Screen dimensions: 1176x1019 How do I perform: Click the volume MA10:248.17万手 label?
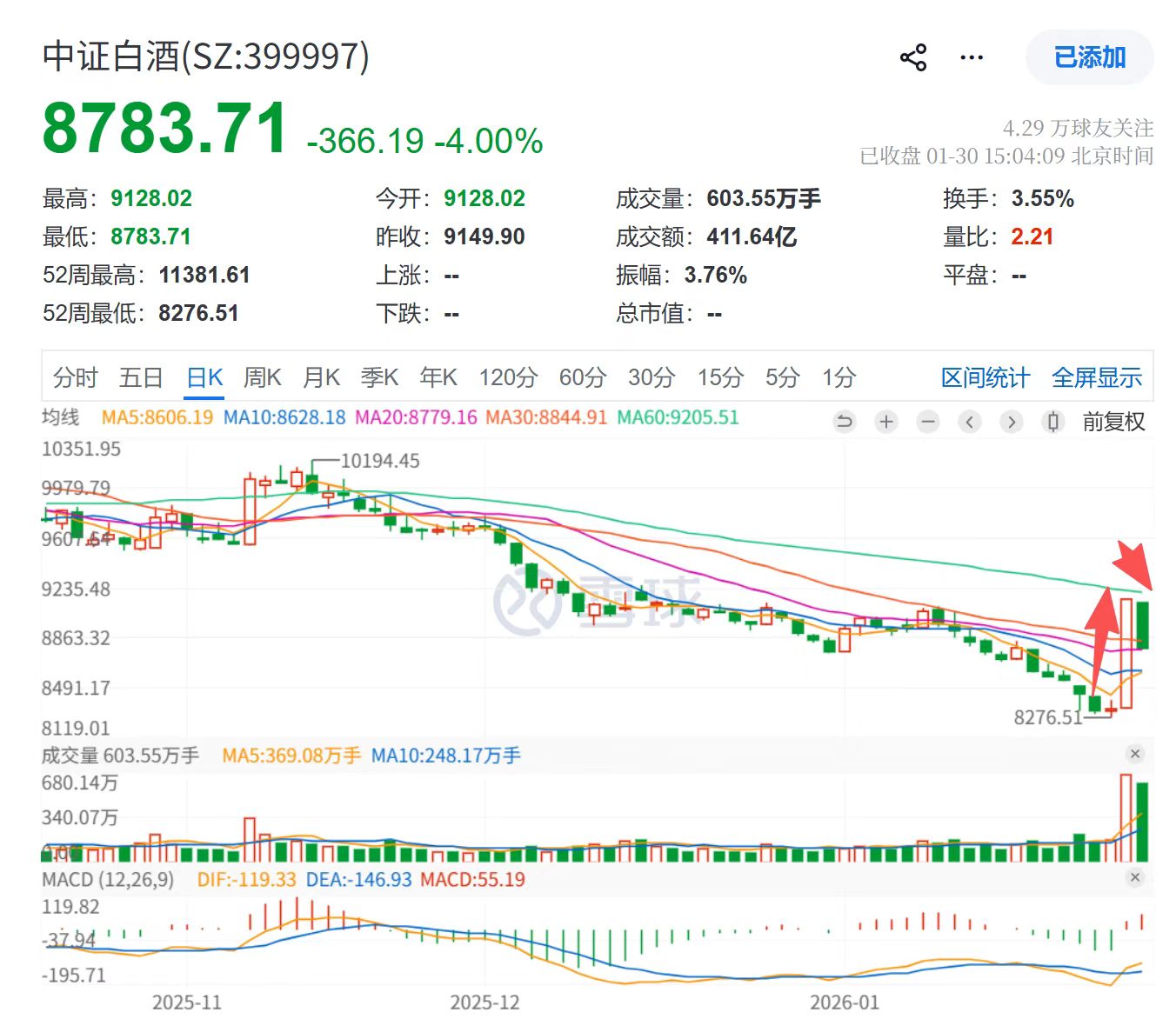click(x=445, y=756)
